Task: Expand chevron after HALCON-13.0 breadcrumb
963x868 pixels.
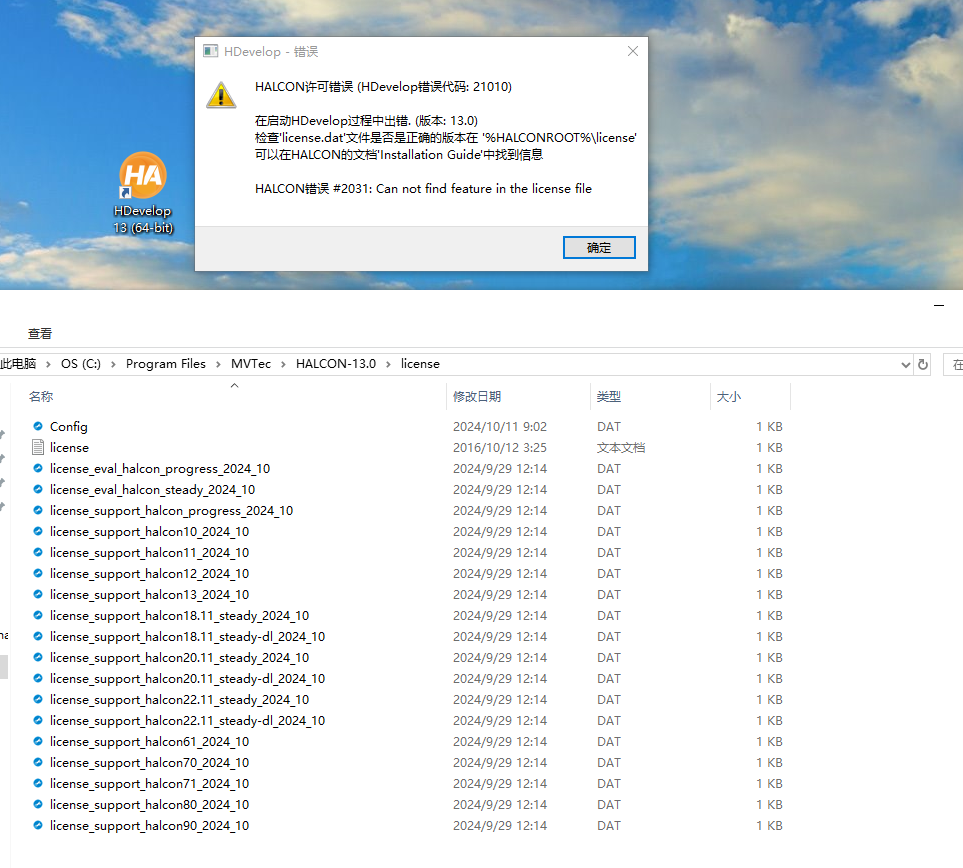Action: 388,364
